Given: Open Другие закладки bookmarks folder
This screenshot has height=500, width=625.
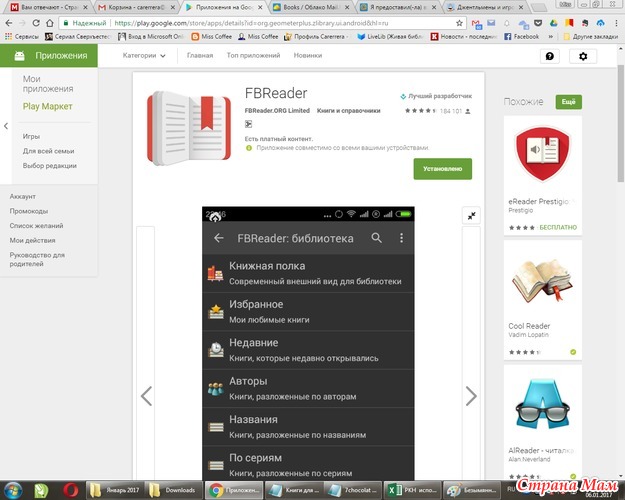Looking at the screenshot, I should pyautogui.click(x=591, y=37).
